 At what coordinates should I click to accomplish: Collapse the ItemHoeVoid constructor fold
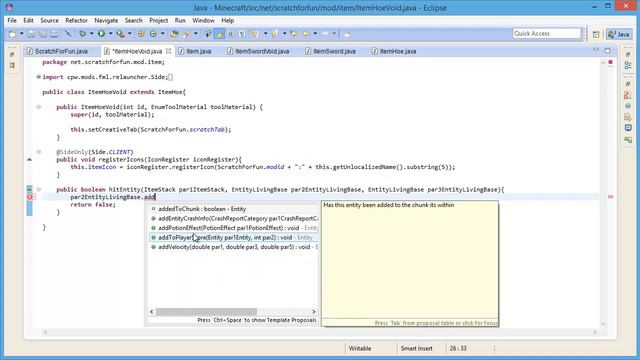(38, 107)
